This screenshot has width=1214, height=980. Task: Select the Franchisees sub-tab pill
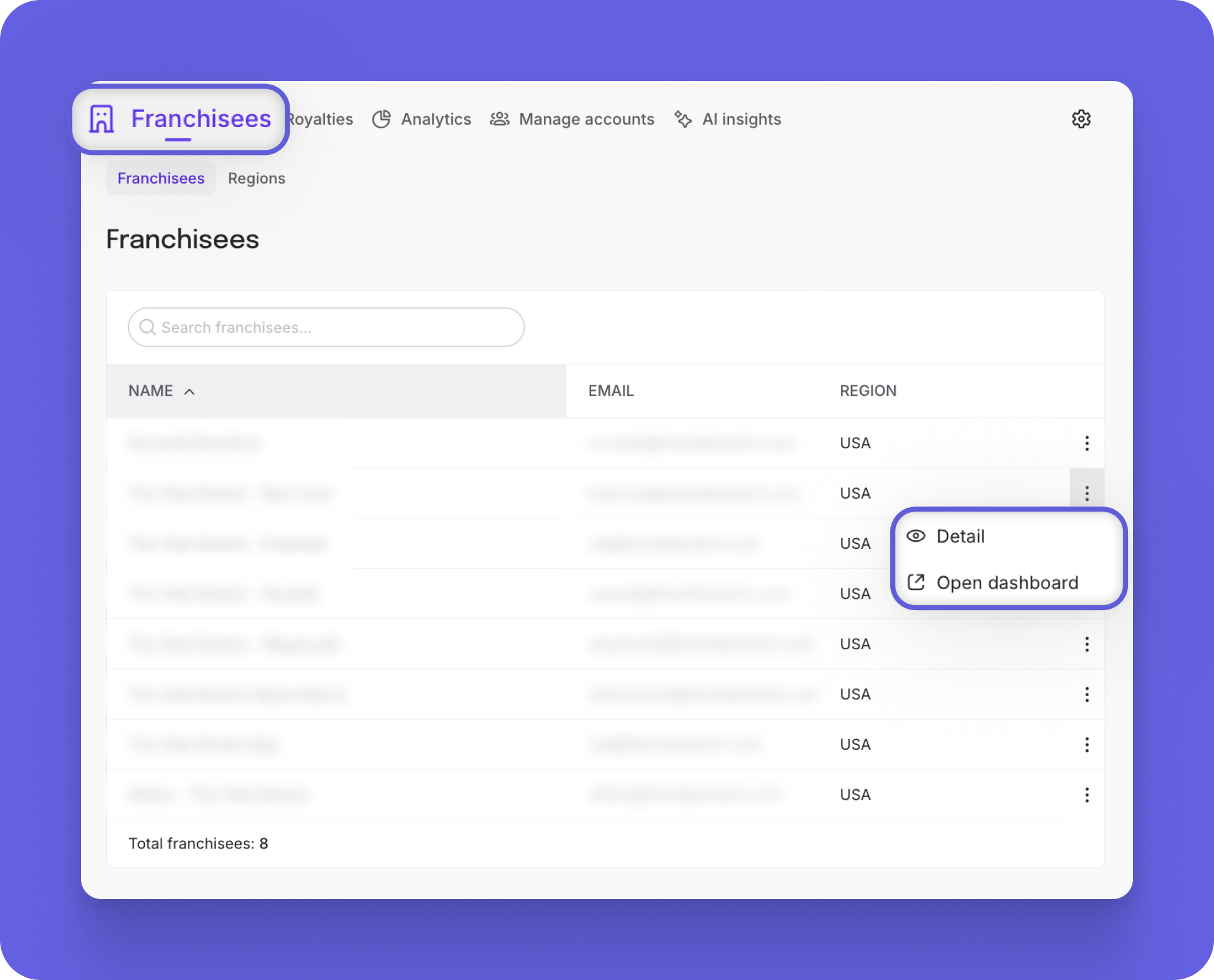161,178
